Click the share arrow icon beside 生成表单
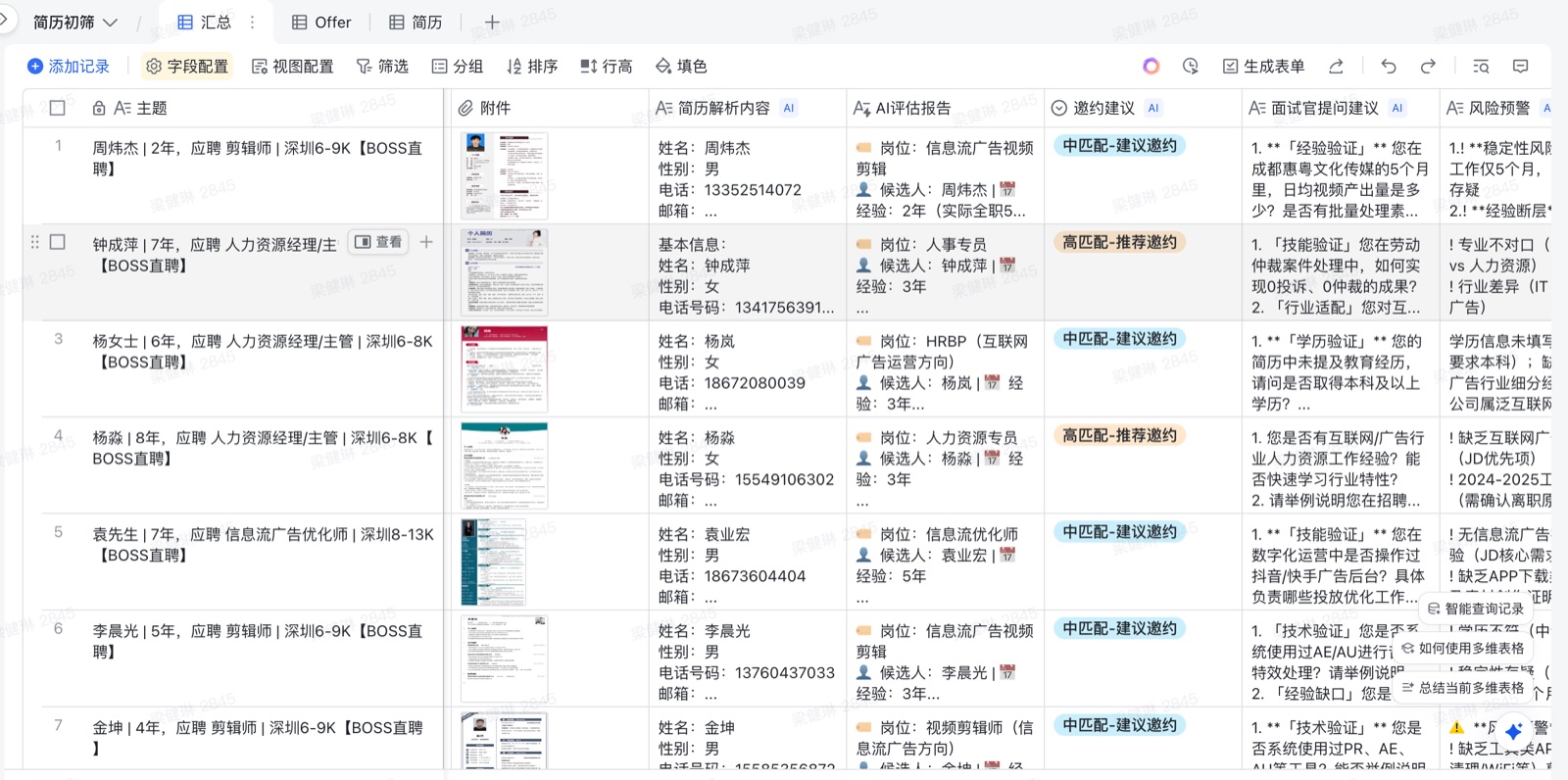The width and height of the screenshot is (1568, 780). 1336,66
